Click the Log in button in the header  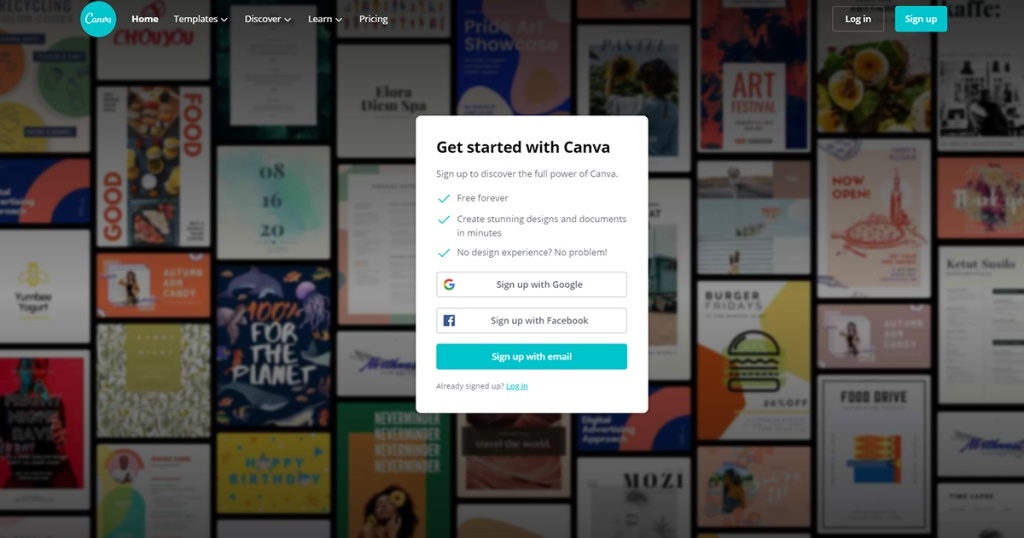(x=857, y=19)
